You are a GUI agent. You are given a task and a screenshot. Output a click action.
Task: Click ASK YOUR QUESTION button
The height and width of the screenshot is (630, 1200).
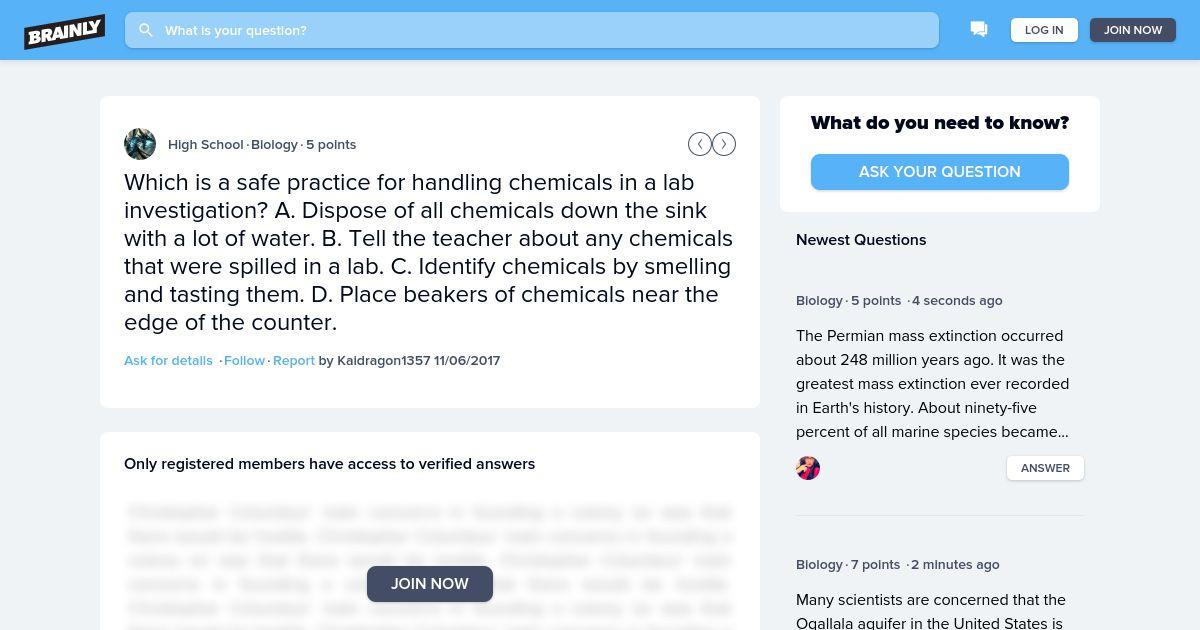tap(940, 172)
